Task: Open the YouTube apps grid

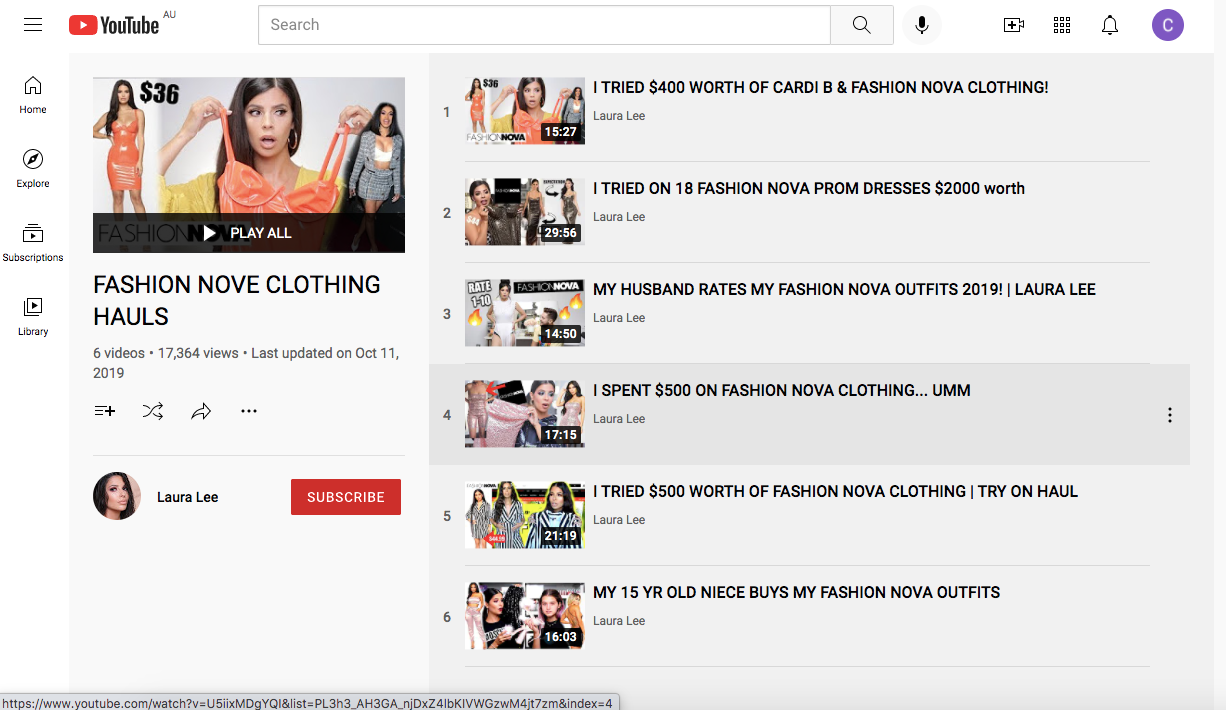Action: pos(1062,26)
